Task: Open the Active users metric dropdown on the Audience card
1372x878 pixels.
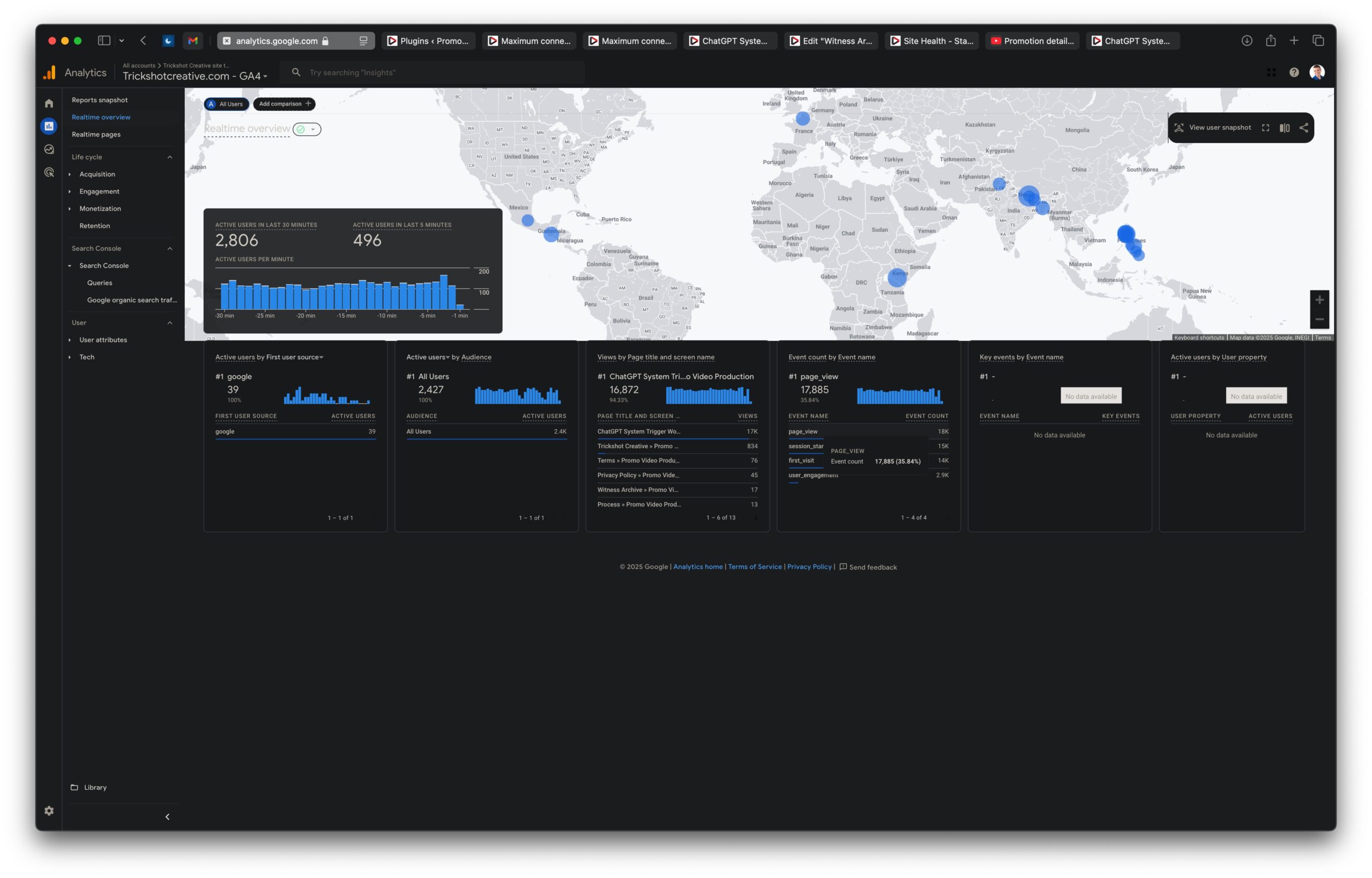Action: coord(428,358)
